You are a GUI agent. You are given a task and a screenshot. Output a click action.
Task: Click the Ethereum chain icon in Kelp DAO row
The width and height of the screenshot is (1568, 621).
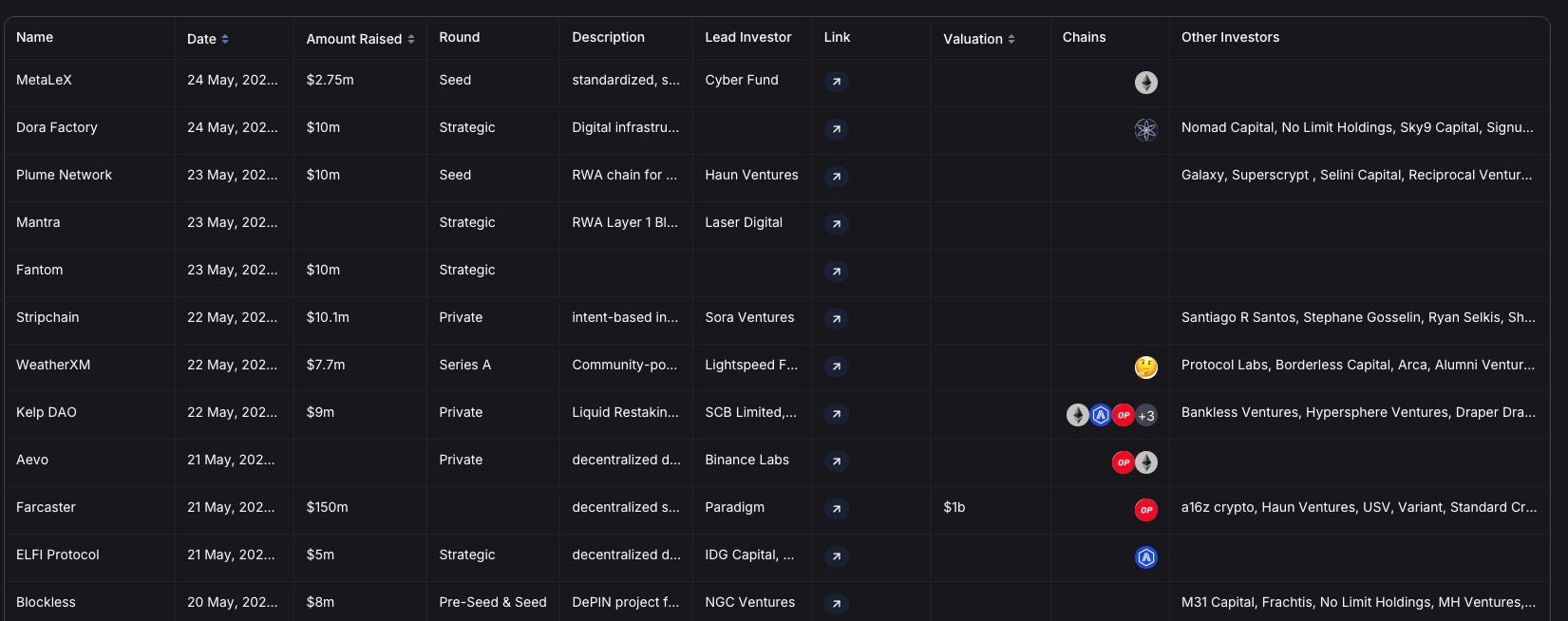[x=1078, y=415]
